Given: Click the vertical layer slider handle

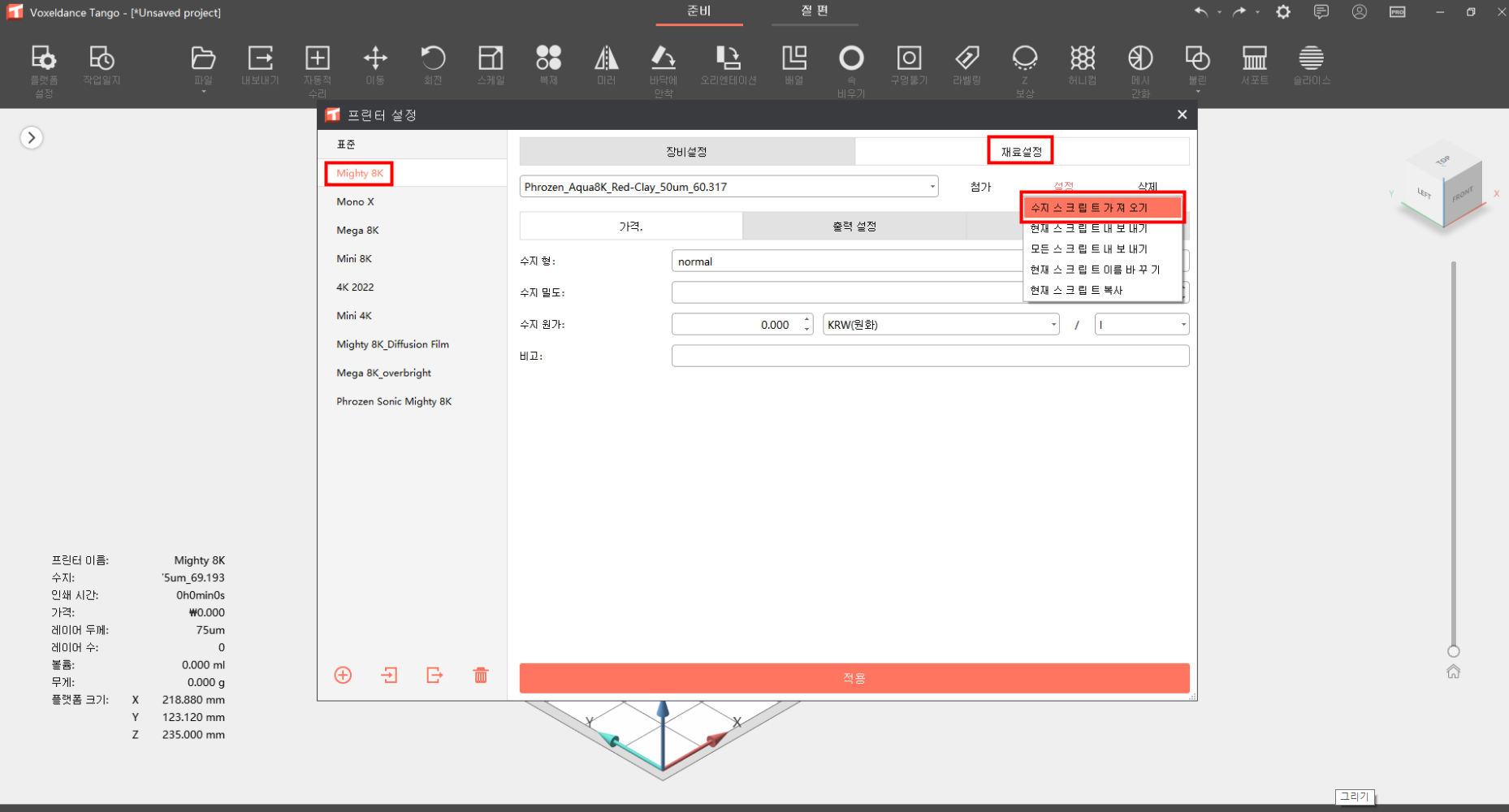Looking at the screenshot, I should click(x=1453, y=651).
